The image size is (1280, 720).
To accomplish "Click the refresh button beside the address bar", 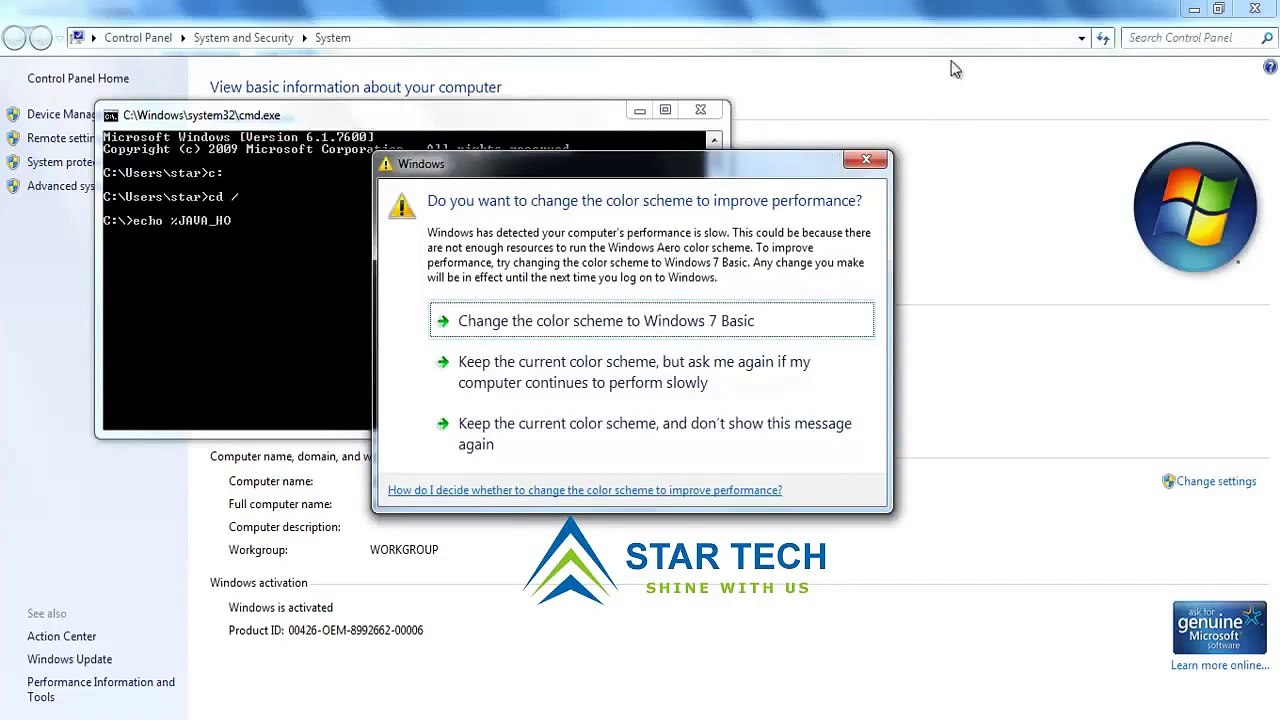I will tap(1103, 38).
